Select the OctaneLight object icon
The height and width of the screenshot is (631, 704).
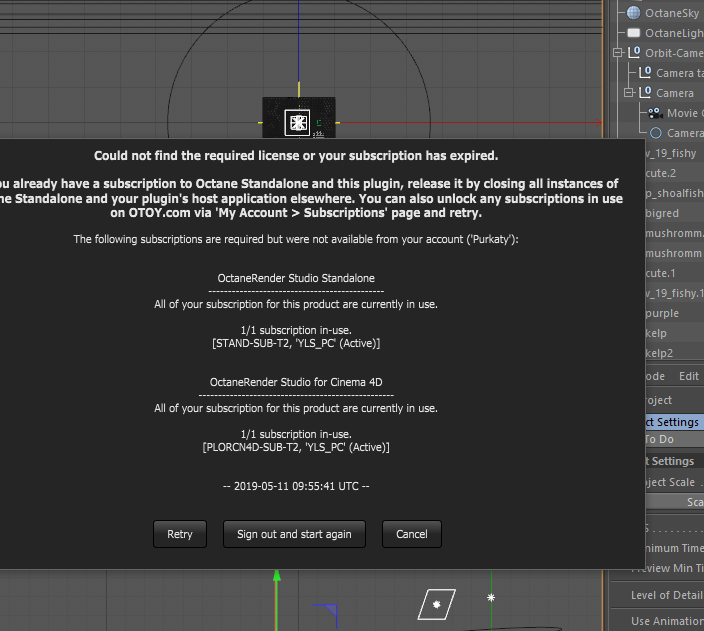coord(634,33)
